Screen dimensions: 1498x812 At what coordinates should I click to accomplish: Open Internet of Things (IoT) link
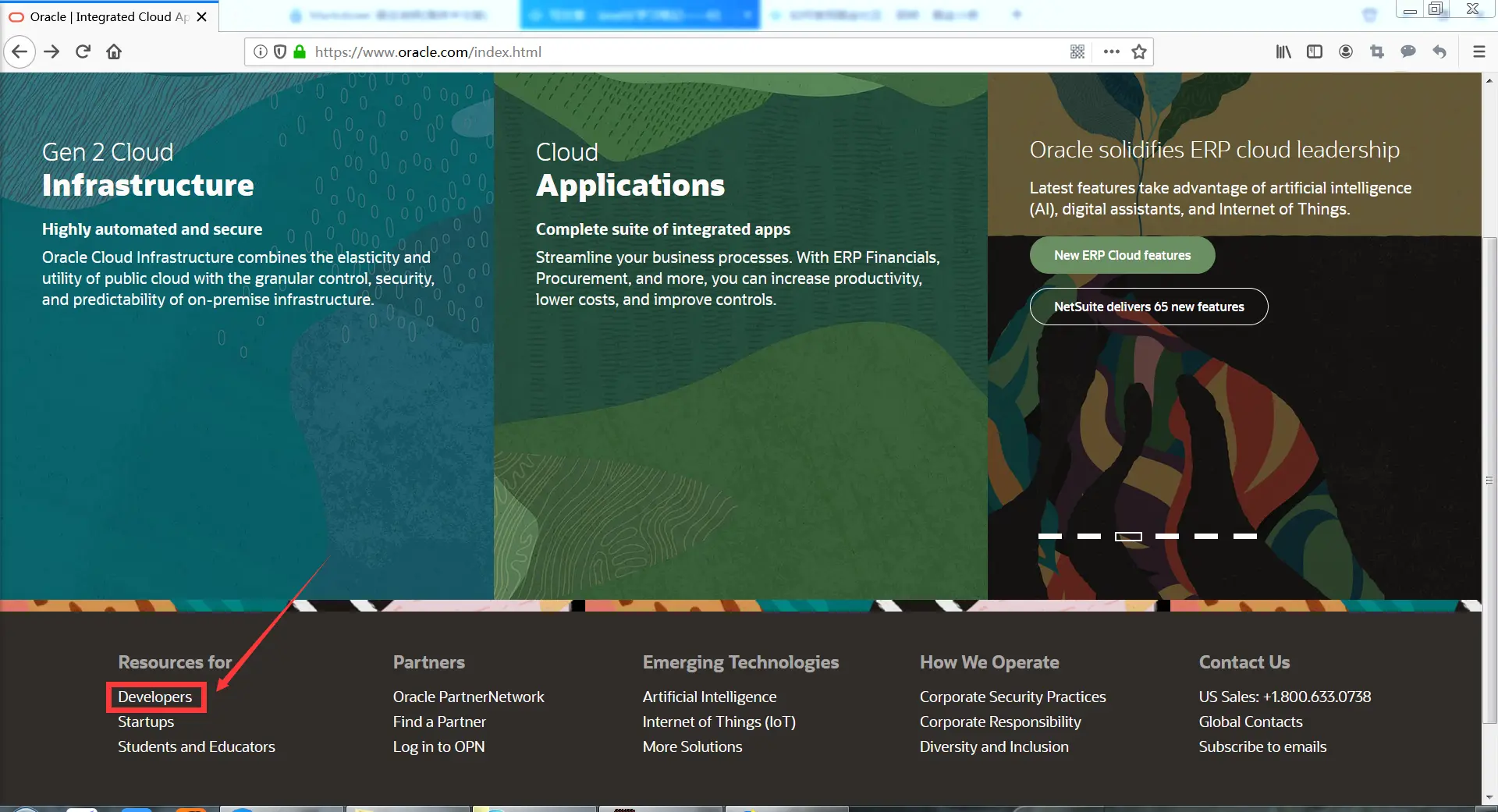[719, 722]
